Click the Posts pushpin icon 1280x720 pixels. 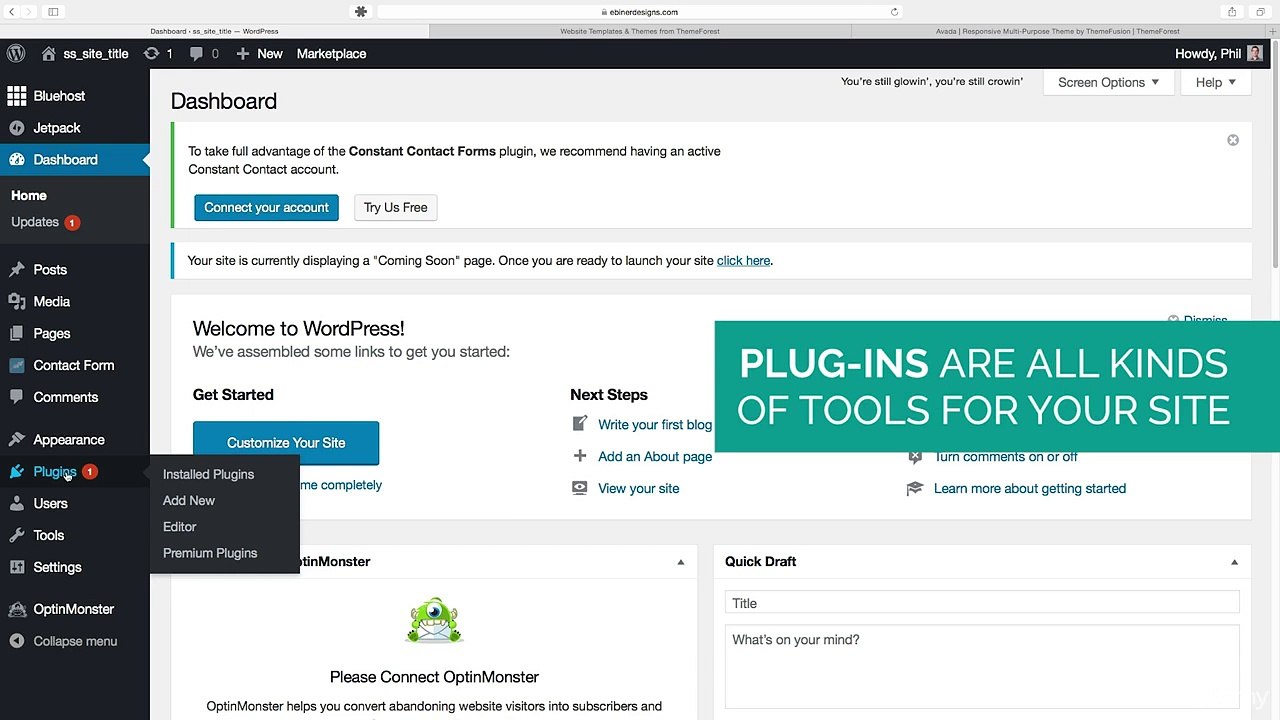click(17, 270)
